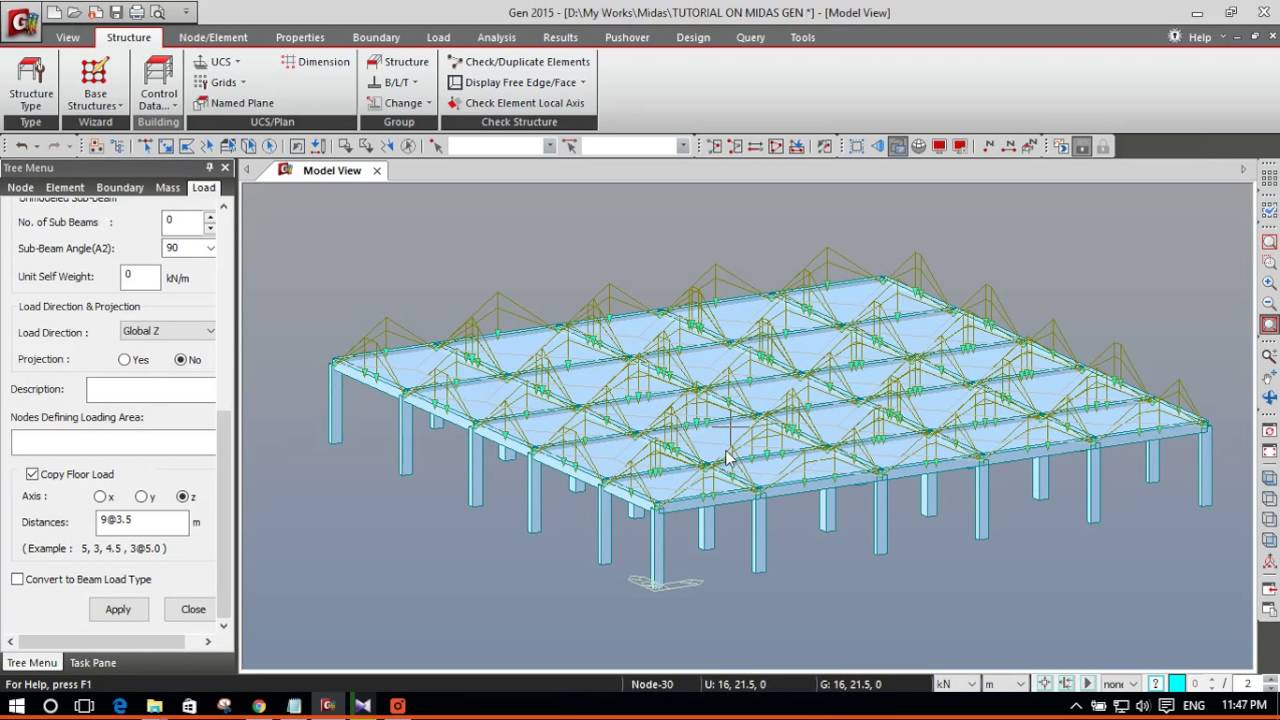This screenshot has width=1280, height=720.
Task: Open the Control Data building tool
Action: coord(158,84)
